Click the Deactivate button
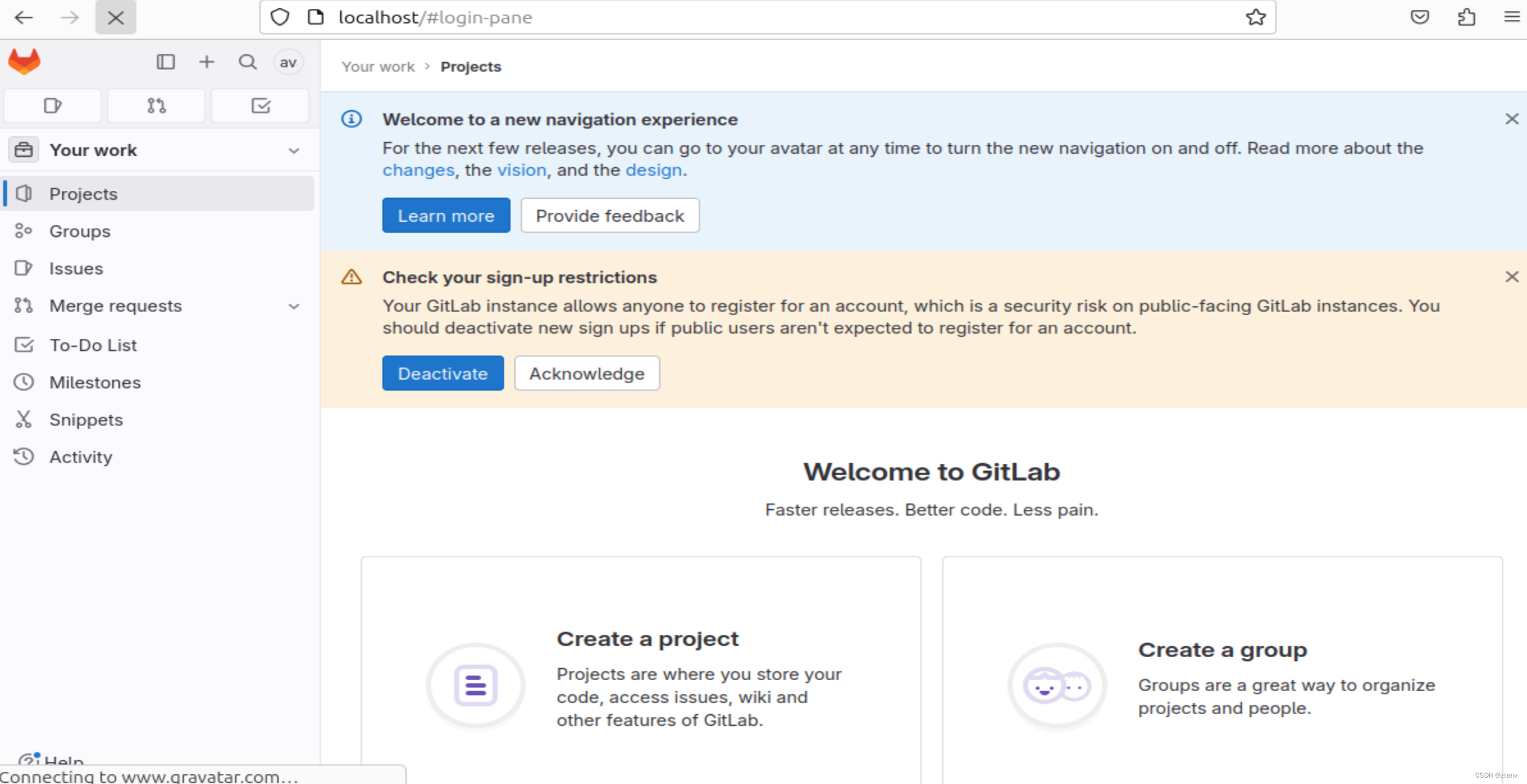1527x784 pixels. click(443, 373)
